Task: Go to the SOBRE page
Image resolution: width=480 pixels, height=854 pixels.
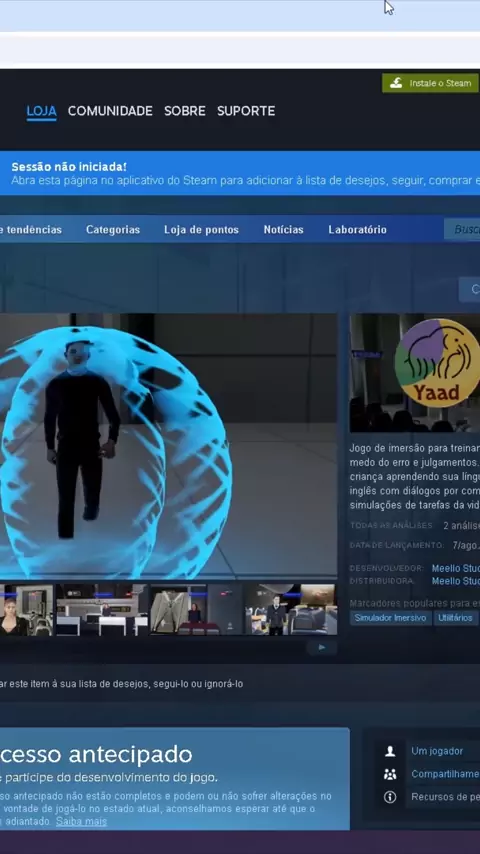Action: pos(185,111)
